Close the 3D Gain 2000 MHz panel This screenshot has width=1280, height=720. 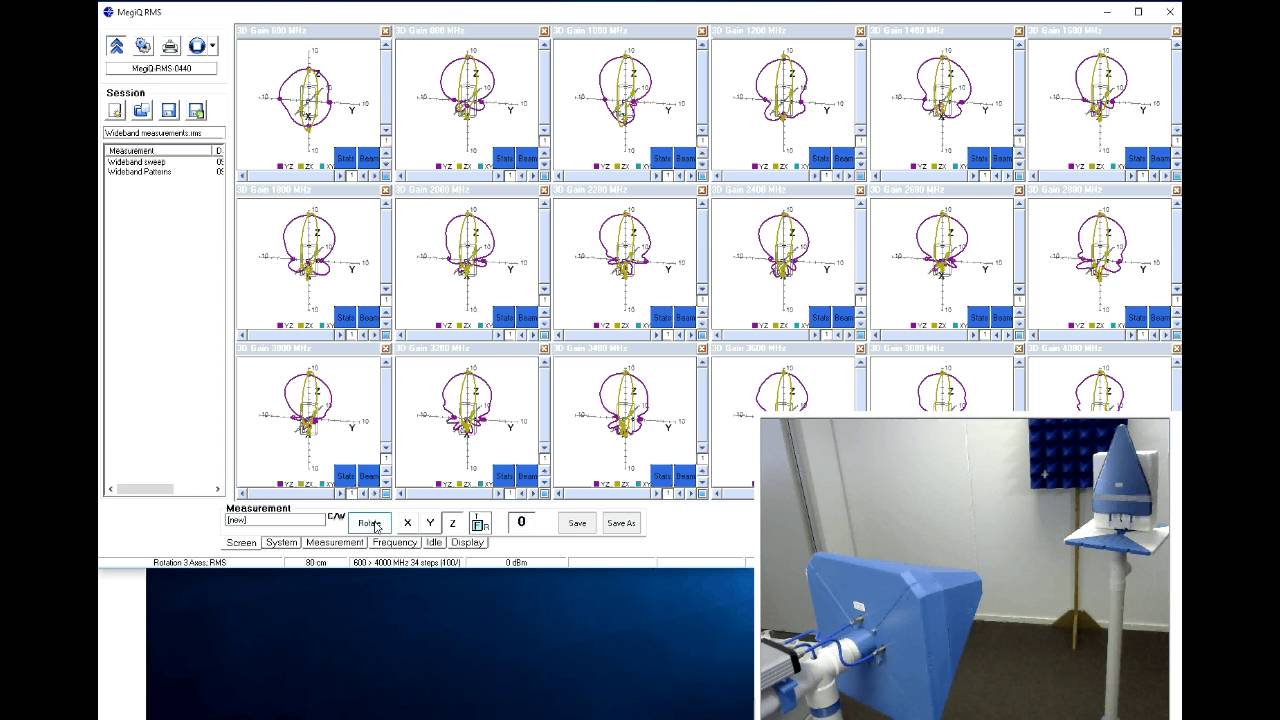click(x=545, y=190)
